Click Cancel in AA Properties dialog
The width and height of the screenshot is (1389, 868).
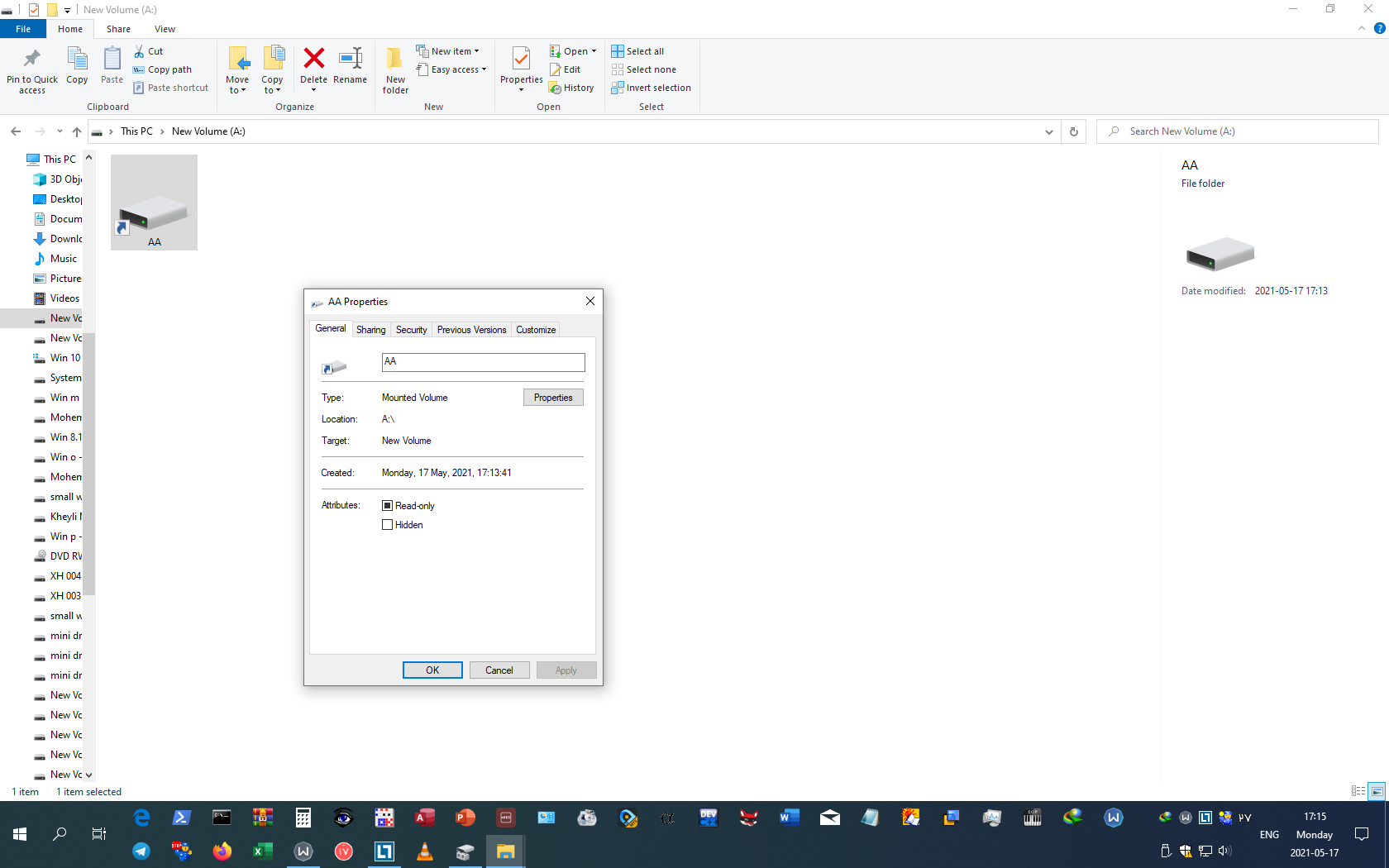click(x=499, y=670)
